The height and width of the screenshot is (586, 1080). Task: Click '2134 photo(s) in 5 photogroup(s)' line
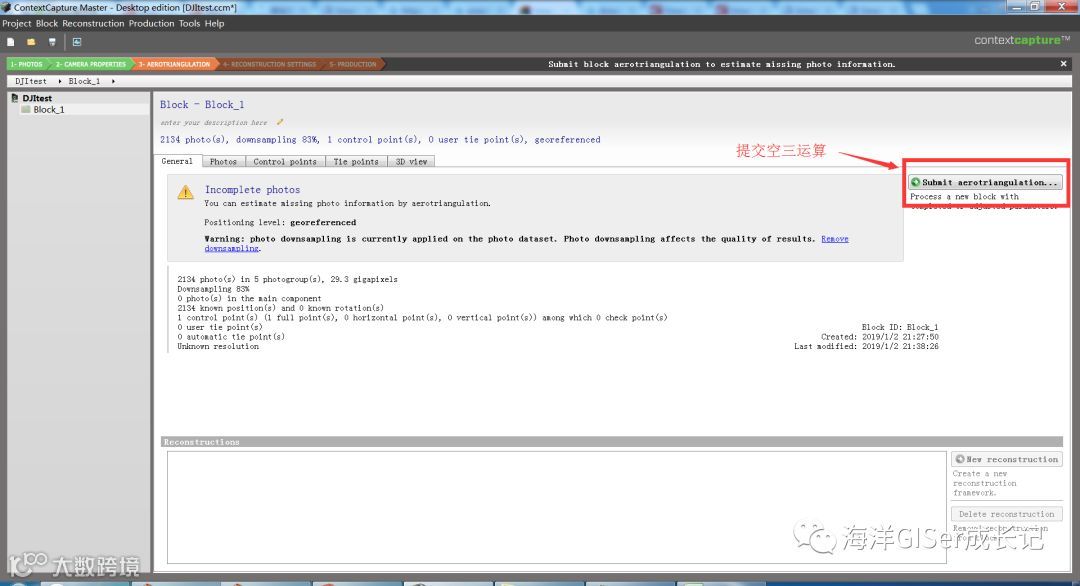point(287,280)
